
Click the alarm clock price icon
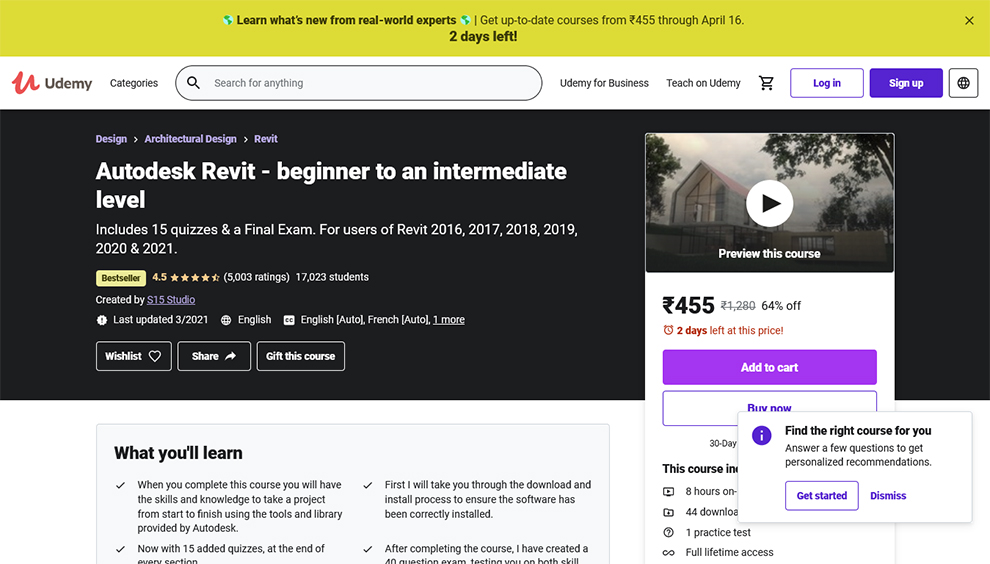668,330
